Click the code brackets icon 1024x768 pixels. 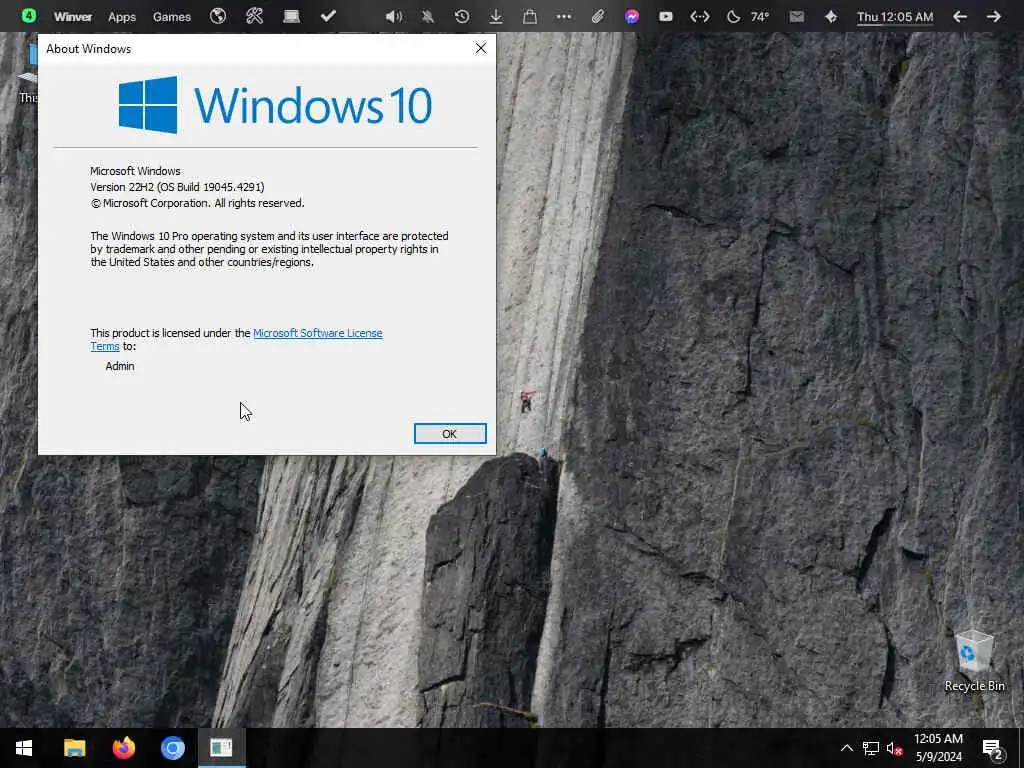699,17
